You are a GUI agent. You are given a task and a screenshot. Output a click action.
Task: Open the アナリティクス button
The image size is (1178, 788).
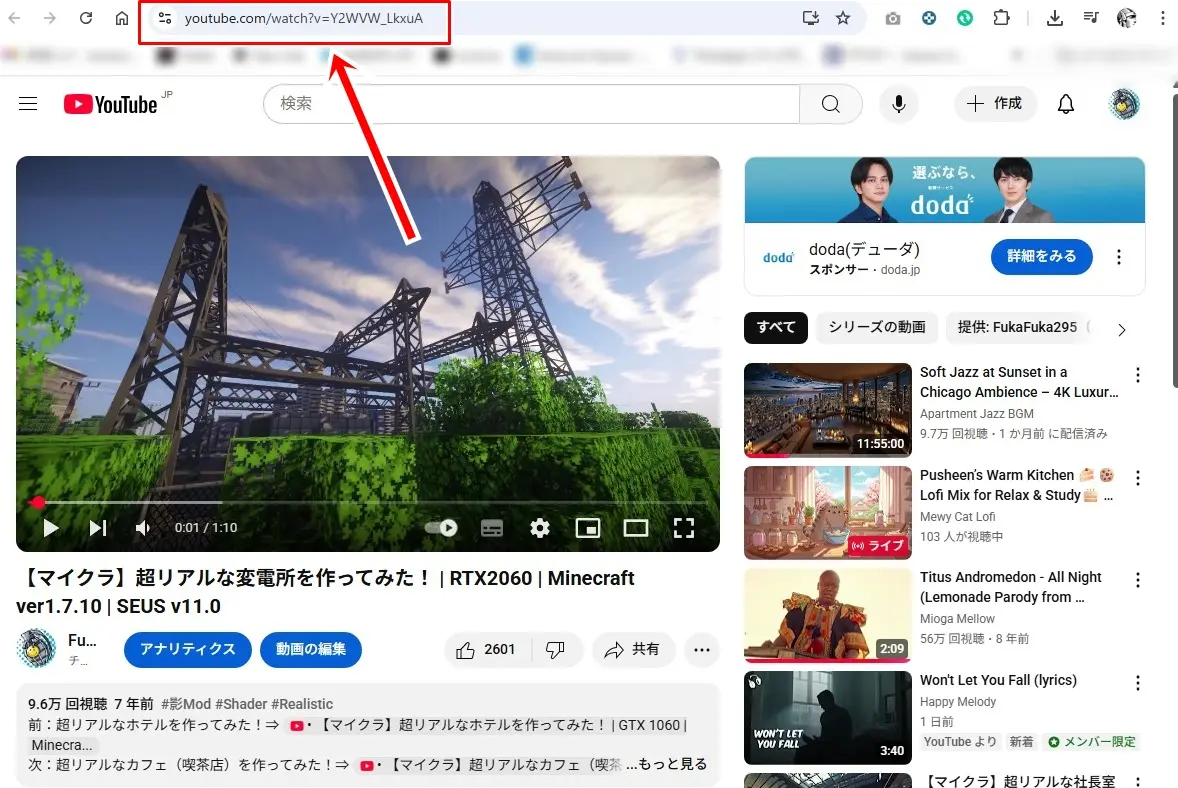[188, 649]
